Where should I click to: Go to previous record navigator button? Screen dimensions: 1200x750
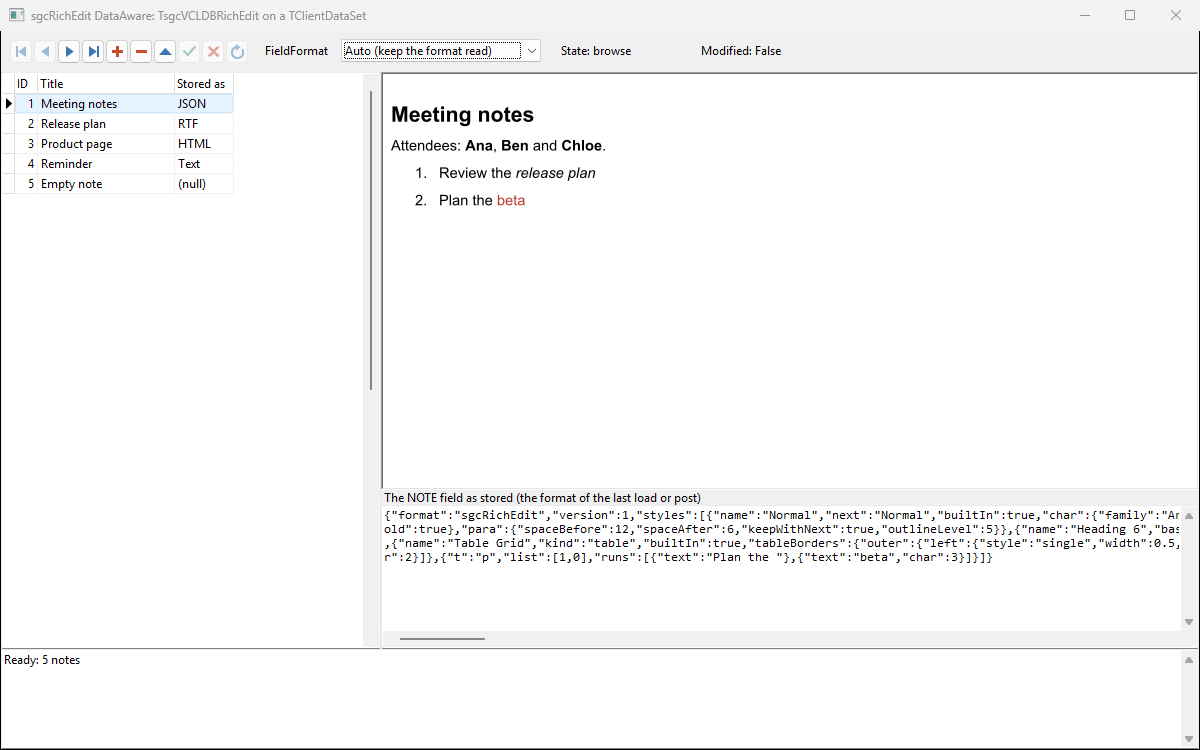[x=45, y=51]
